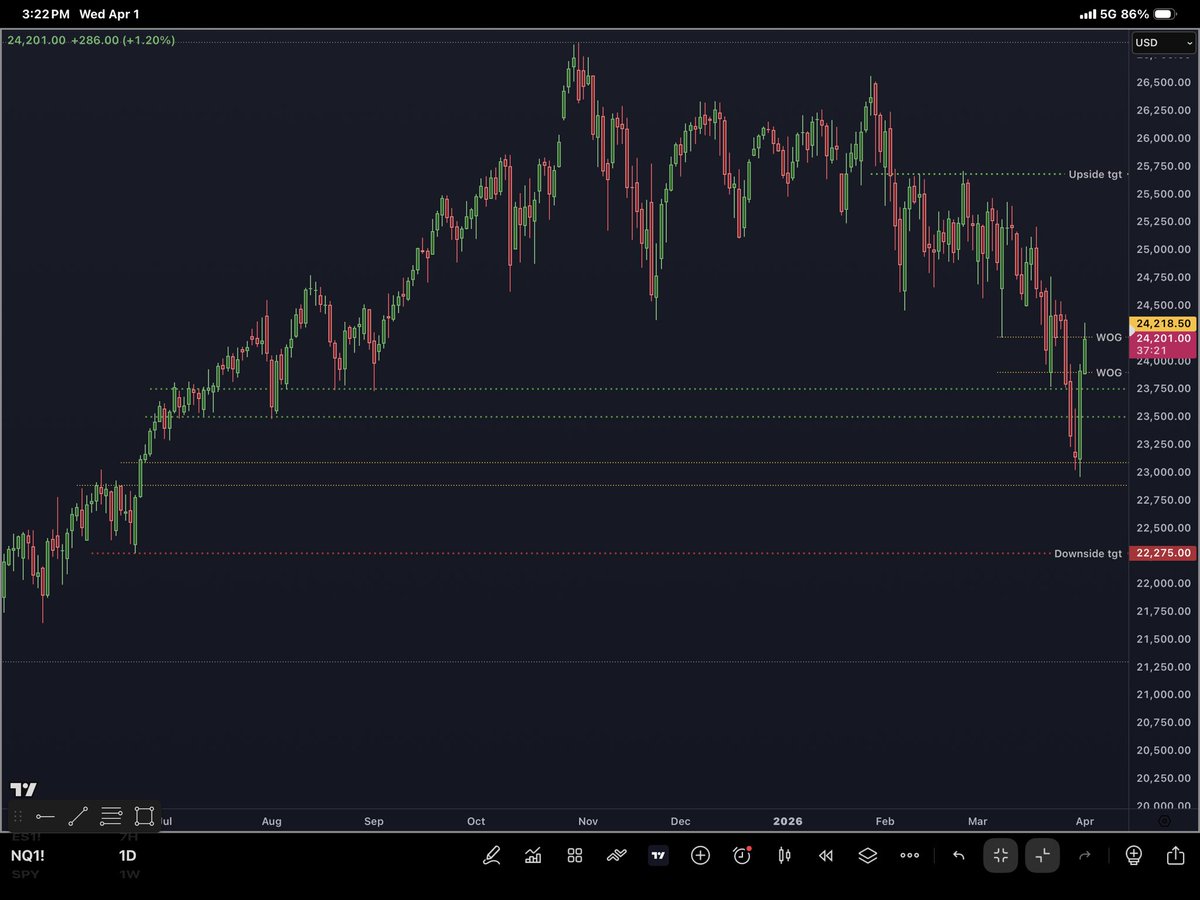Select the horizontal line drawing tool
1200x900 pixels.
45,816
